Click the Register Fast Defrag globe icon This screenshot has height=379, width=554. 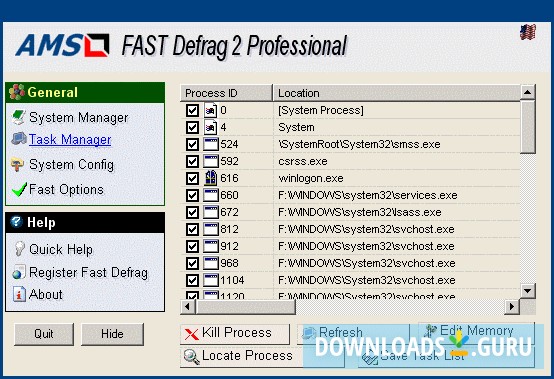click(19, 272)
